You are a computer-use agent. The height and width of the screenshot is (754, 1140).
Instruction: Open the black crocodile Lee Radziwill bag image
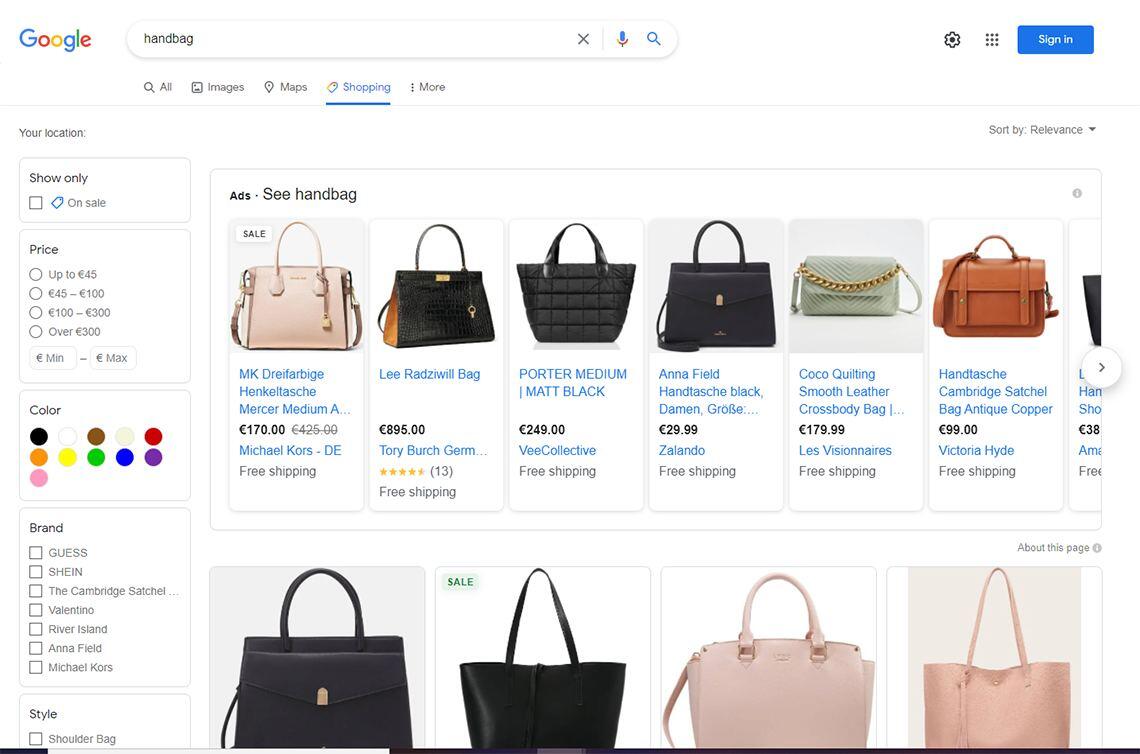436,286
